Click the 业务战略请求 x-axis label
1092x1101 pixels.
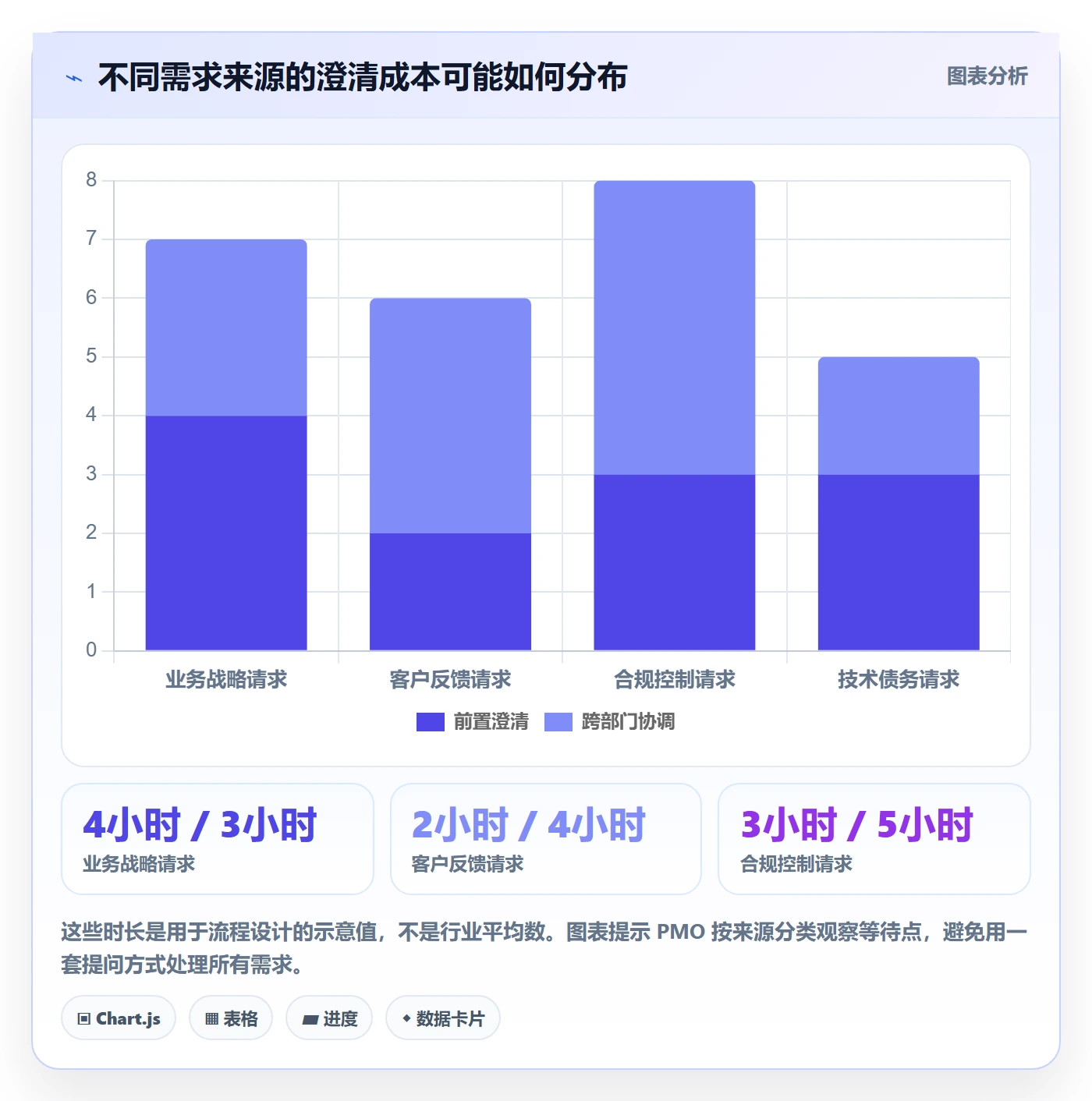pos(226,680)
